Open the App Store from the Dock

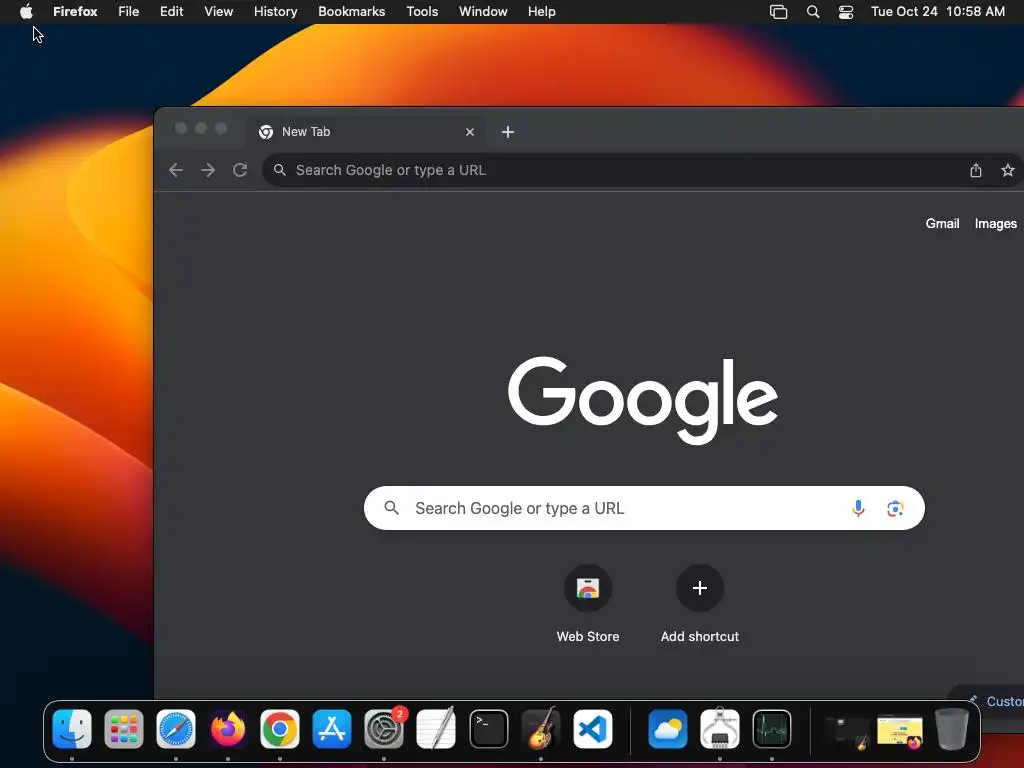coord(332,729)
